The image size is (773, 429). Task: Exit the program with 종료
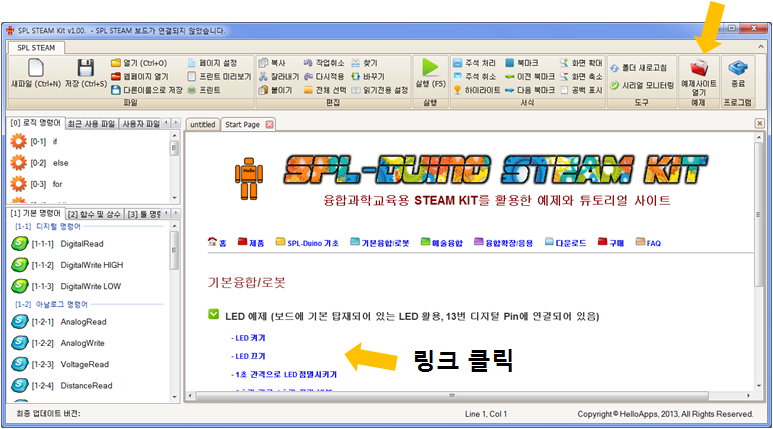pyautogui.click(x=738, y=73)
